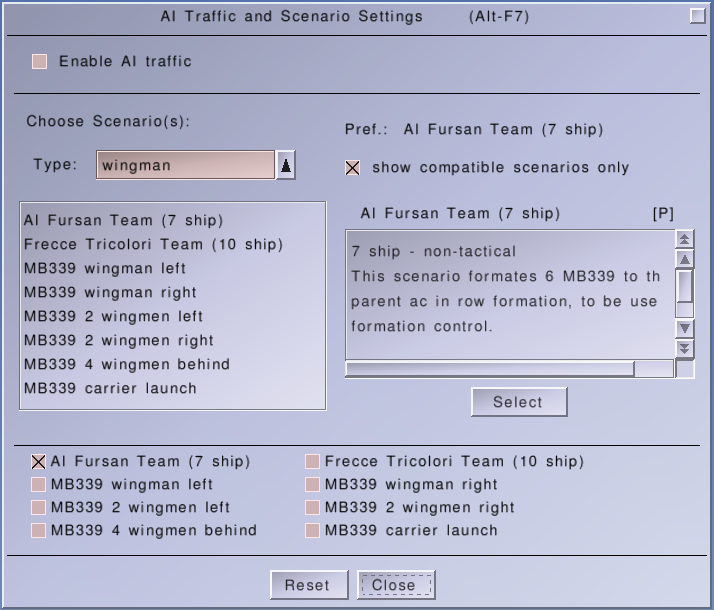
Task: Check the MB339 wingman left checkbox
Action: (39, 484)
